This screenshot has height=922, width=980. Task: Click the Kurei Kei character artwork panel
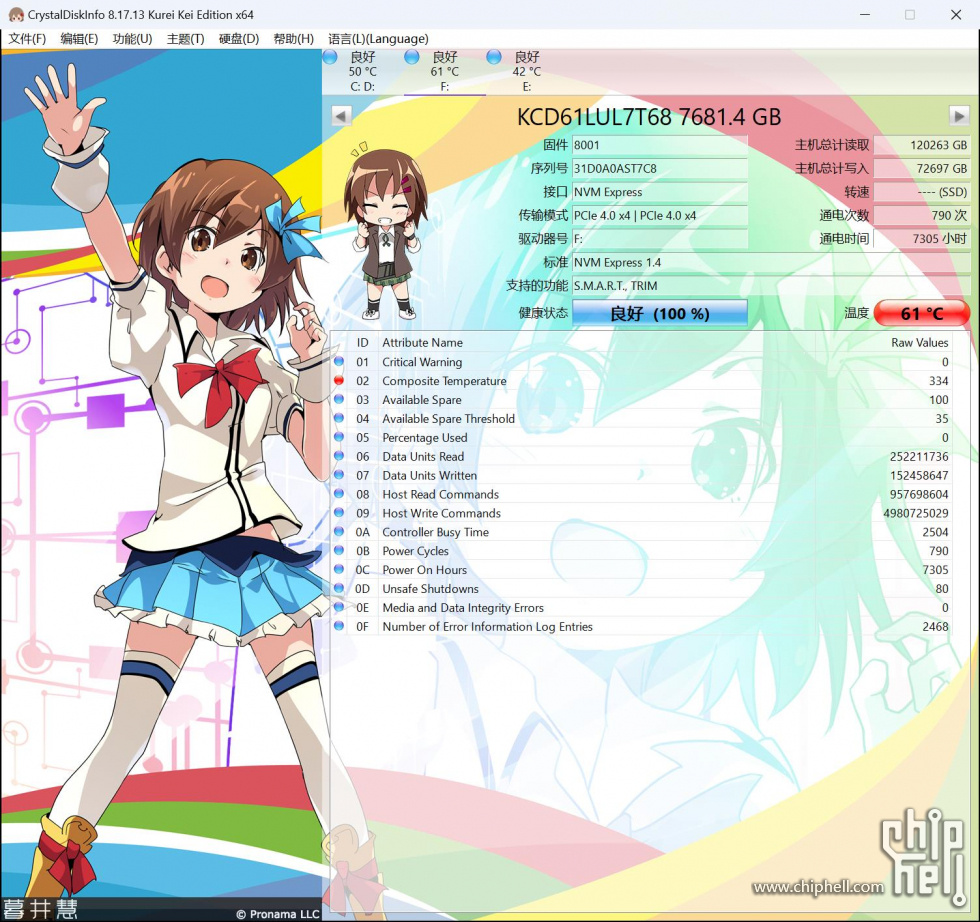point(161,484)
